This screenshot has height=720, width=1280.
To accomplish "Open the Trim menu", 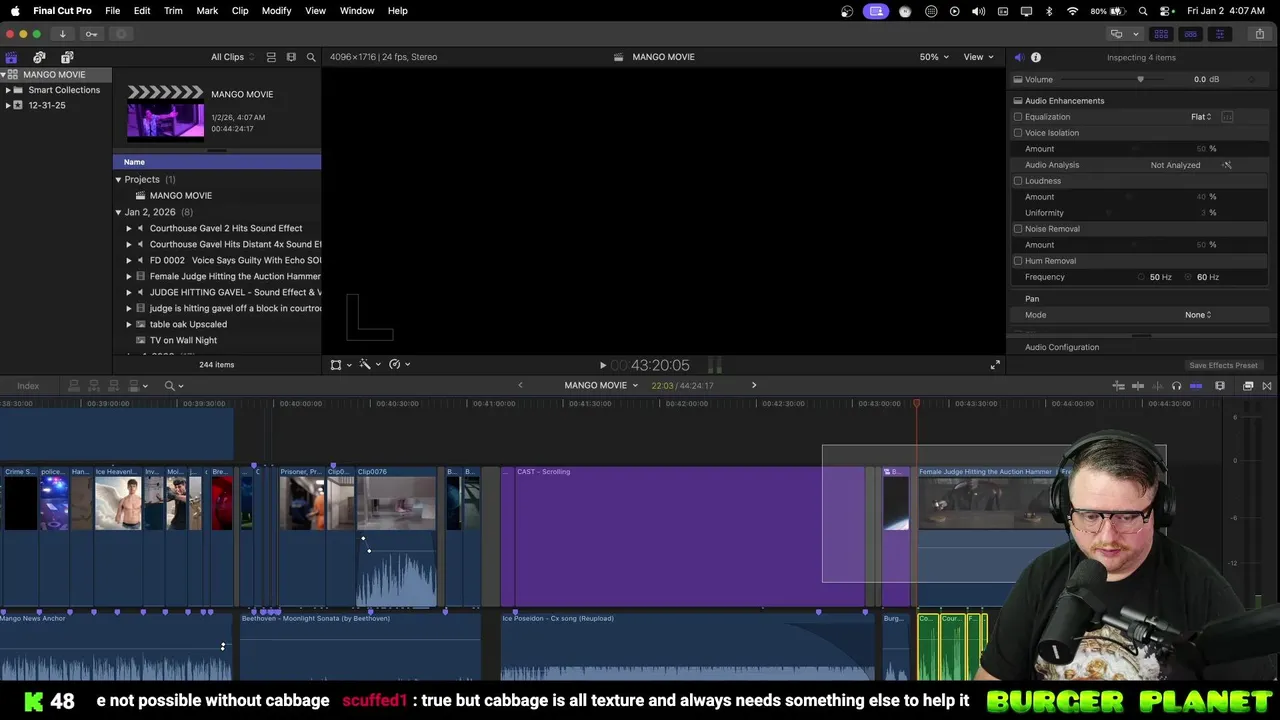I will [173, 11].
